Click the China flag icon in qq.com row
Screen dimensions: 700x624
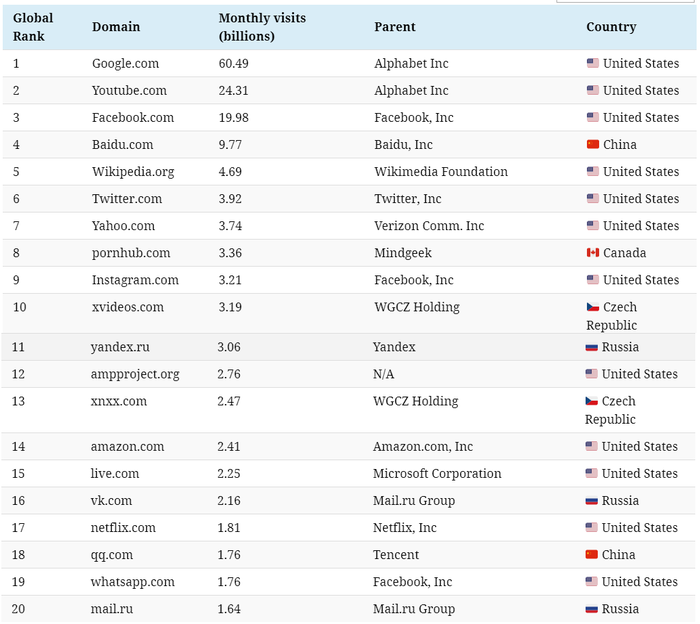591,554
